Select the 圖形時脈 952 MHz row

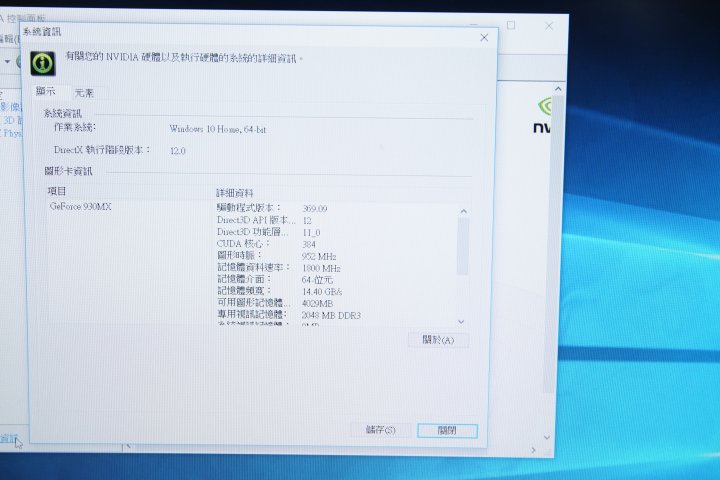click(x=276, y=256)
